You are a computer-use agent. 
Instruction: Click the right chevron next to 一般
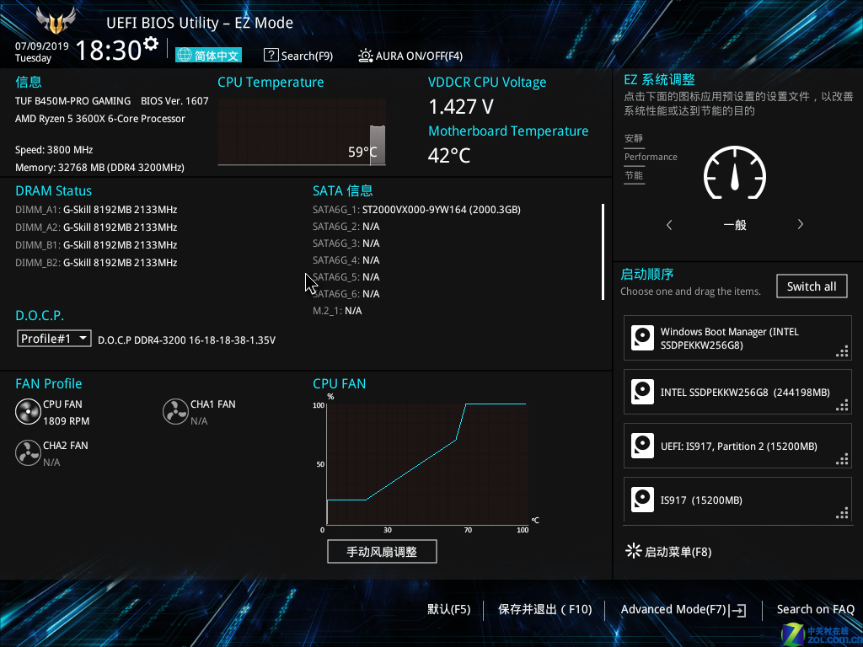(800, 224)
